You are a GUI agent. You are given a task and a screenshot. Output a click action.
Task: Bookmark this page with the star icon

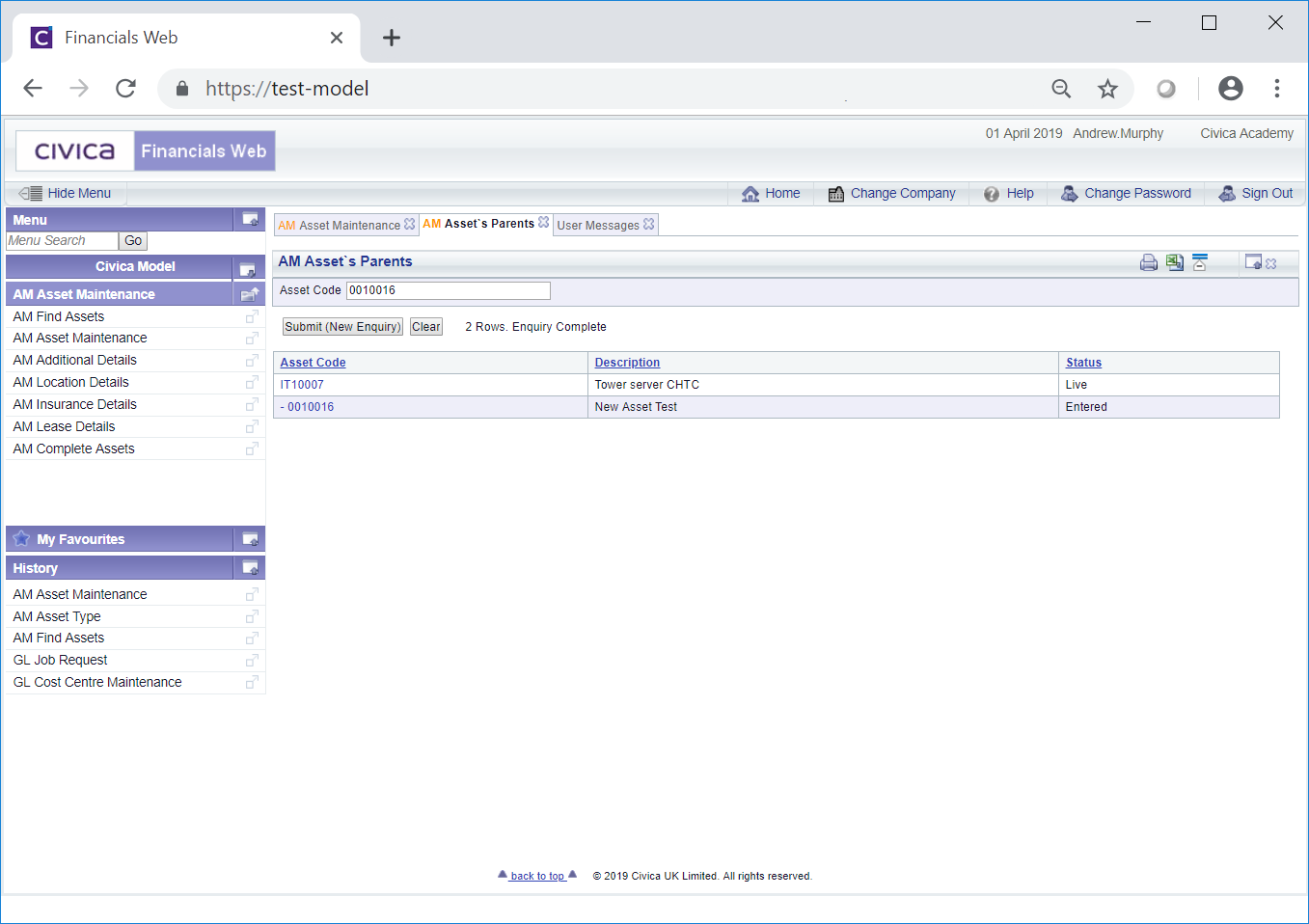point(1107,89)
